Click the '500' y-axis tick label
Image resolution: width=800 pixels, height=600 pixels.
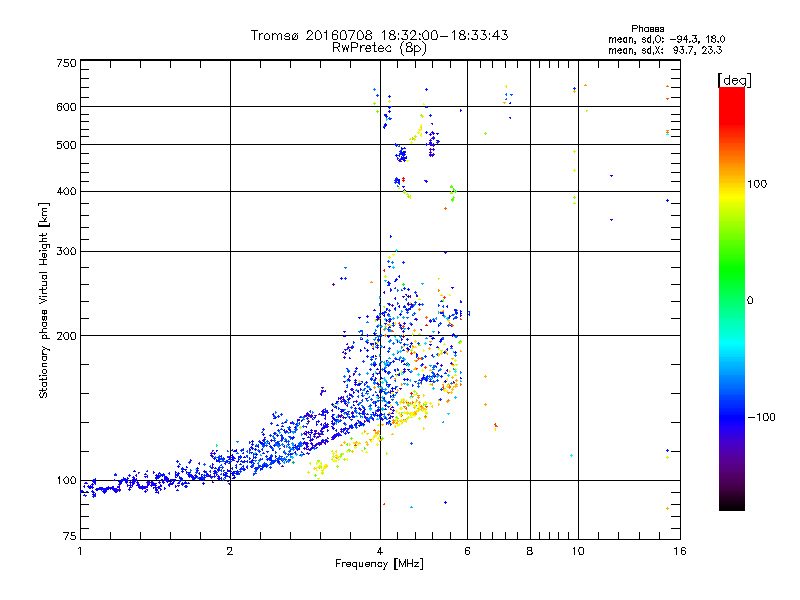pyautogui.click(x=66, y=145)
